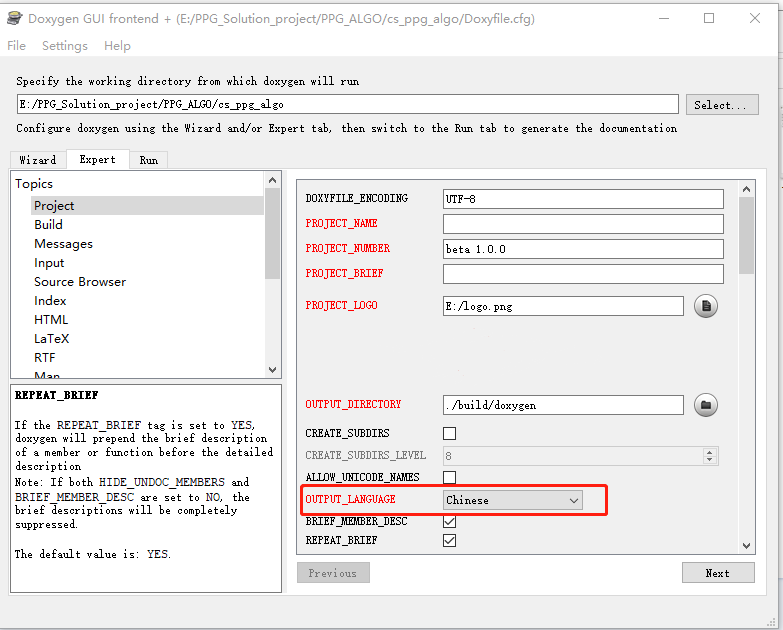Click the working directory path field
Image resolution: width=783 pixels, height=630 pixels.
pyautogui.click(x=348, y=104)
